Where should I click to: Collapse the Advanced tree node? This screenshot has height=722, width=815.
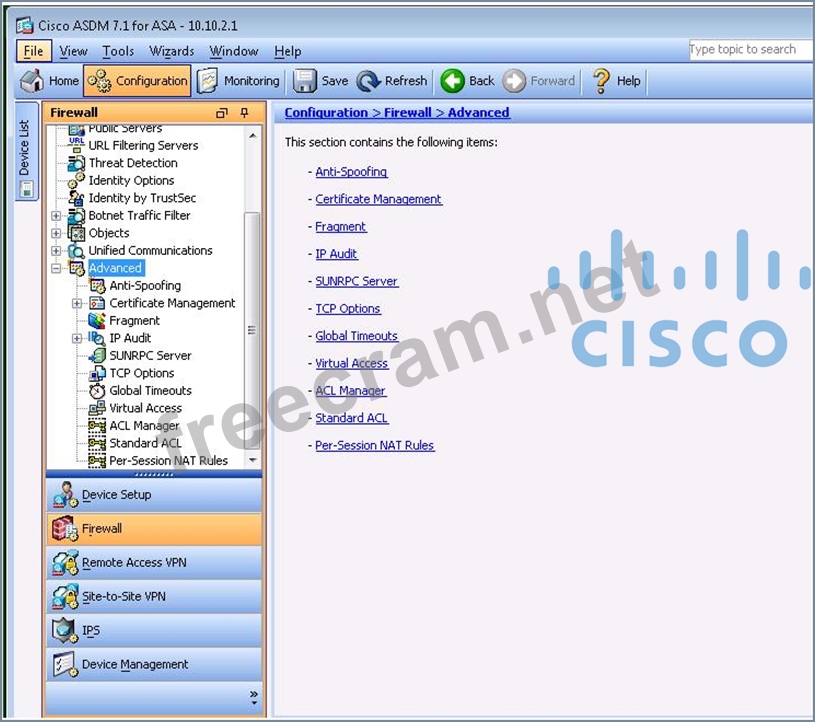pyautogui.click(x=57, y=268)
